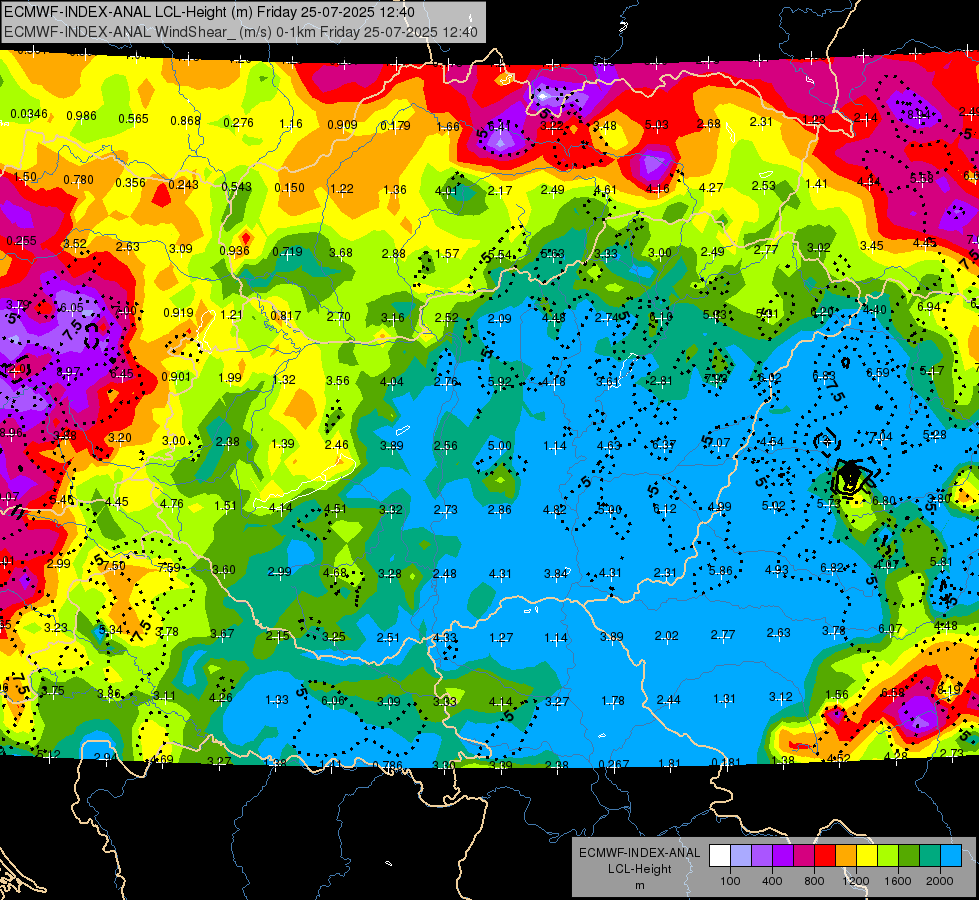Click the wind shear value 0.543

tap(236, 187)
